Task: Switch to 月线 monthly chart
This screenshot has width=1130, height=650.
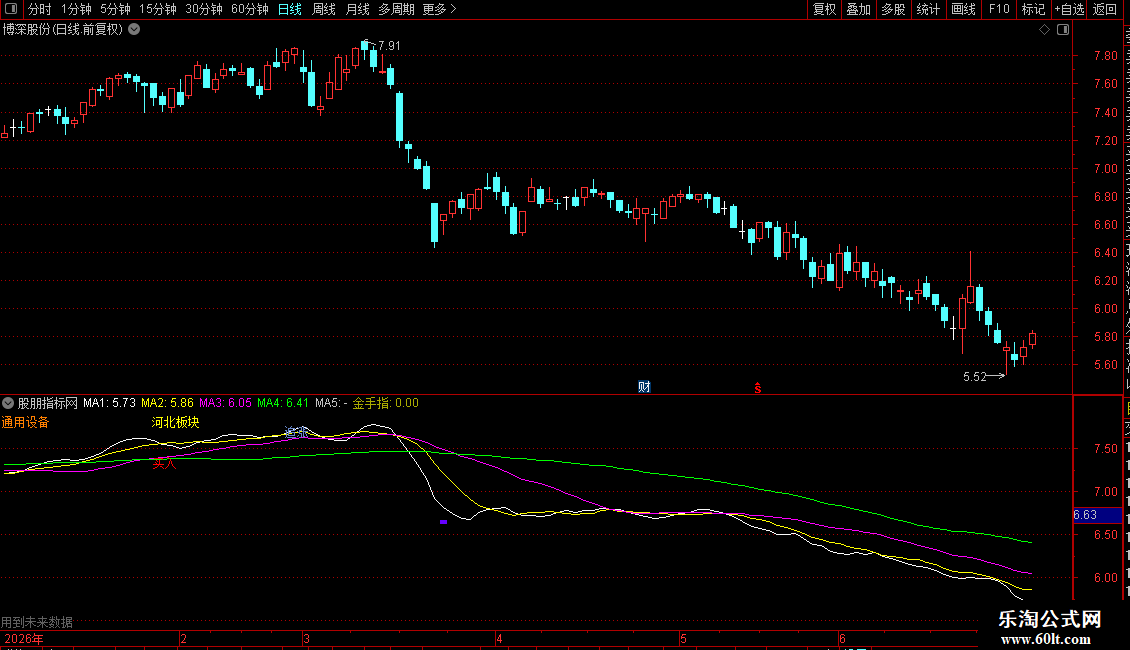Action: [357, 9]
